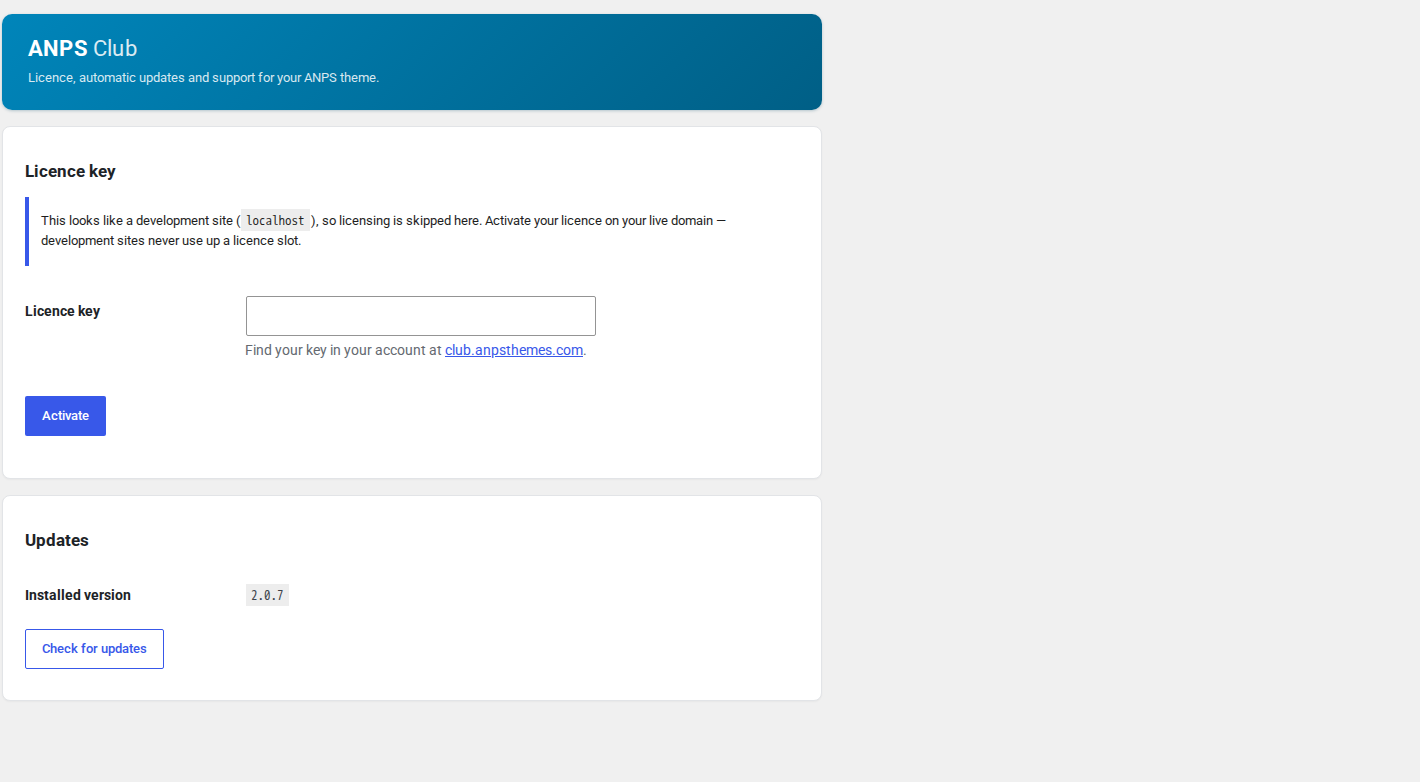Focus the Licence key input field

click(x=421, y=316)
